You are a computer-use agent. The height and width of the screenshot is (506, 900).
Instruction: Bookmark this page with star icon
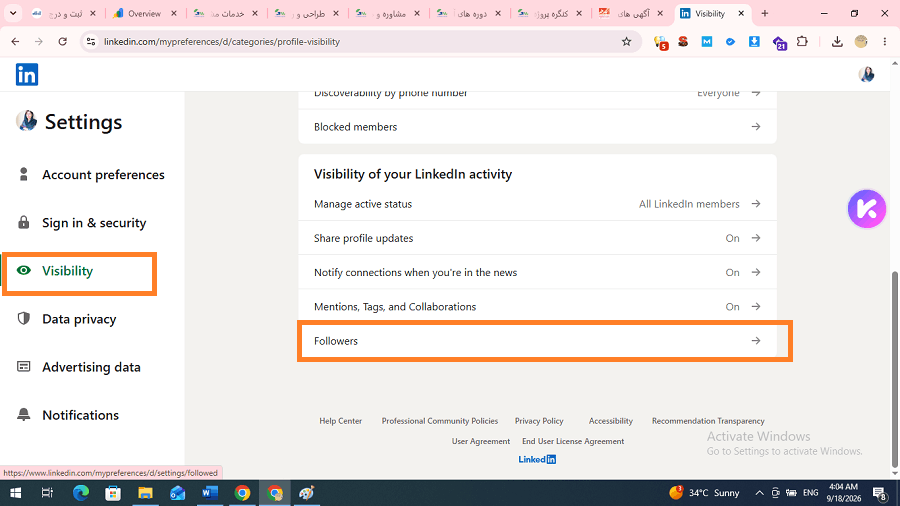(626, 41)
